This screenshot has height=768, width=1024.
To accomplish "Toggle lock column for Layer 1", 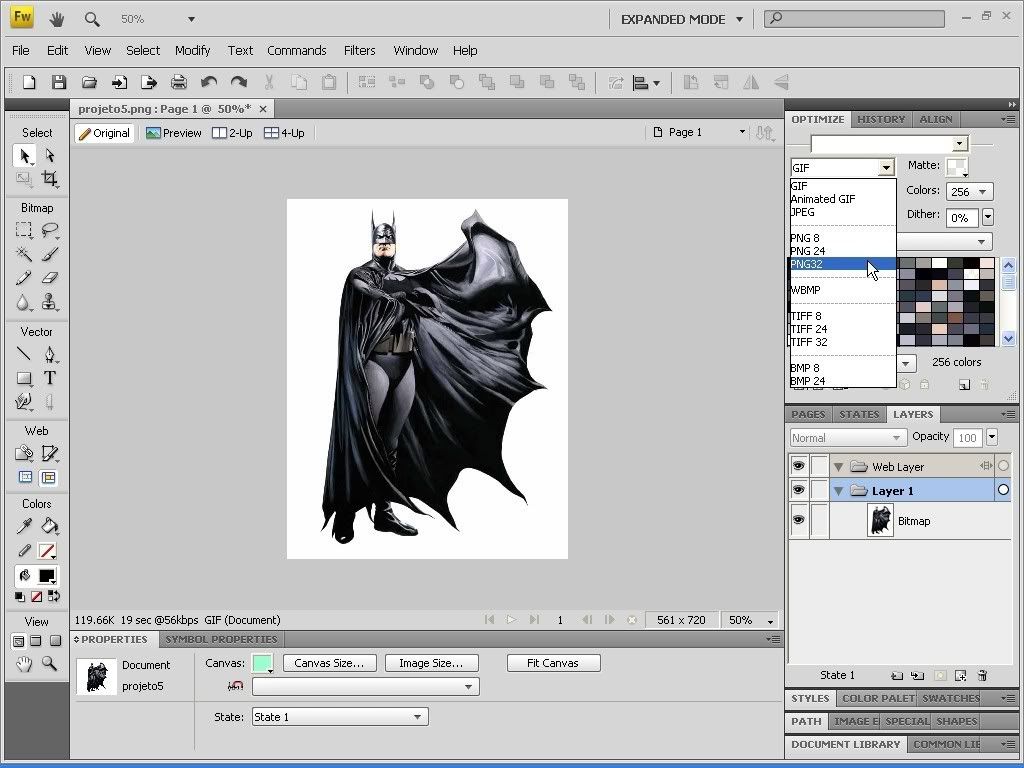I will click(x=819, y=490).
